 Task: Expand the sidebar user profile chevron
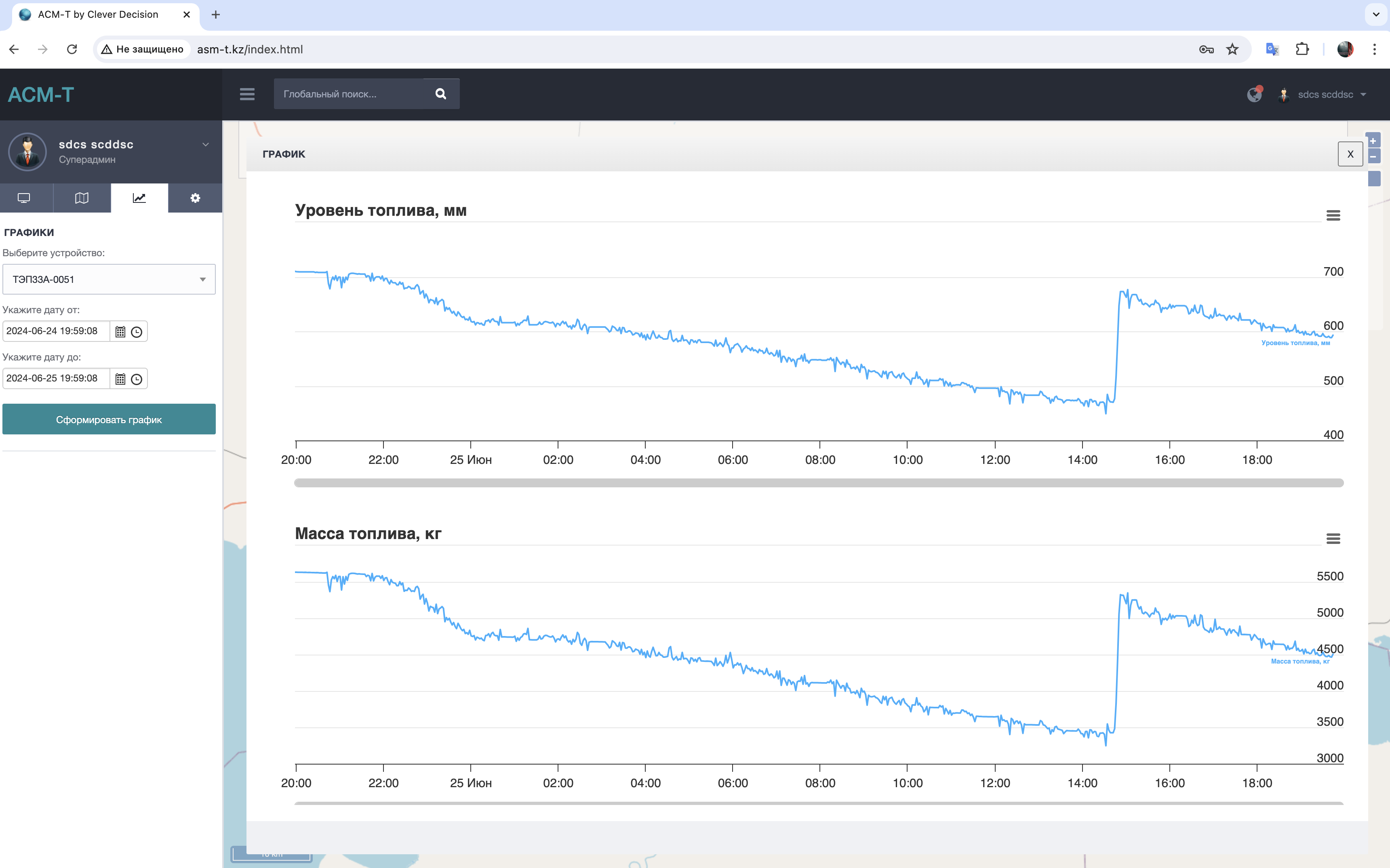[205, 144]
